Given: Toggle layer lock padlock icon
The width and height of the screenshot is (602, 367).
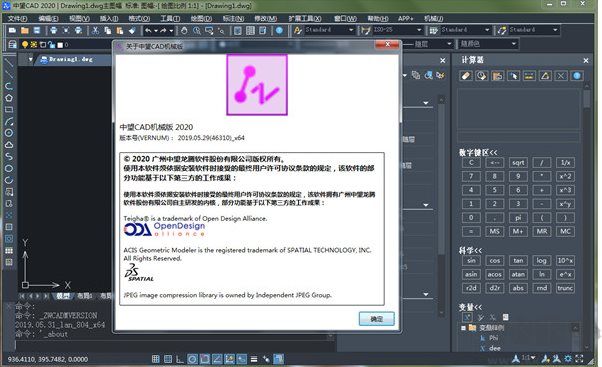Looking at the screenshot, I should 51,45.
